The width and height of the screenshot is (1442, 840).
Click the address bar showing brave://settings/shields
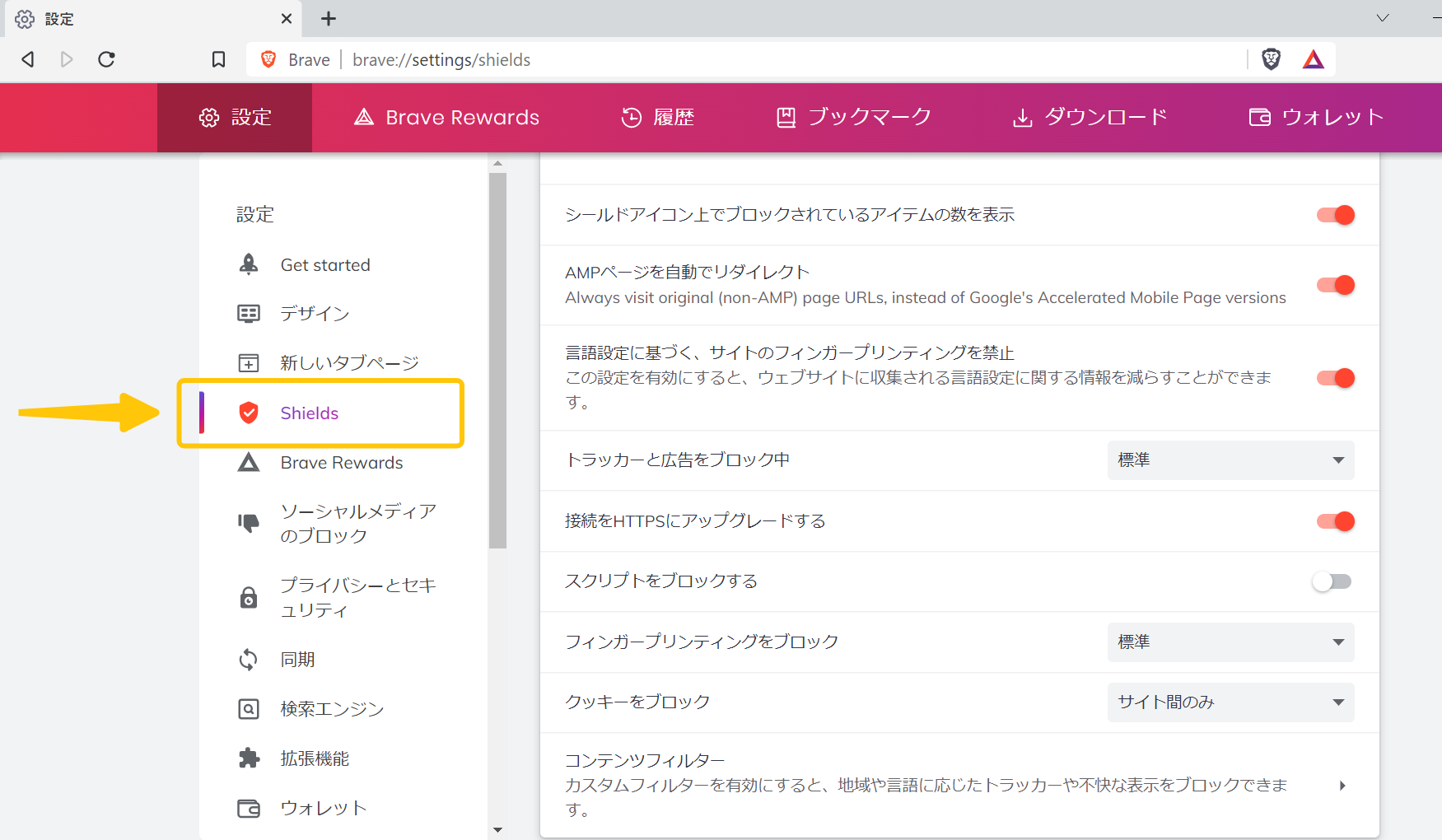point(745,59)
